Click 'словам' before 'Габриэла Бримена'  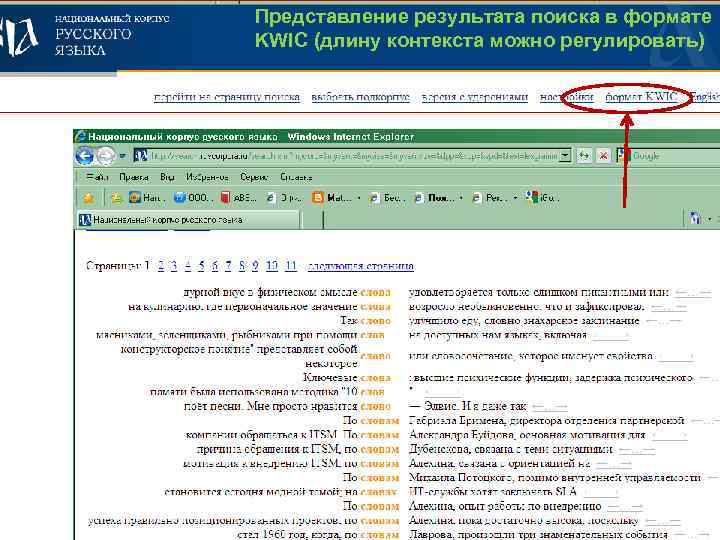[380, 421]
